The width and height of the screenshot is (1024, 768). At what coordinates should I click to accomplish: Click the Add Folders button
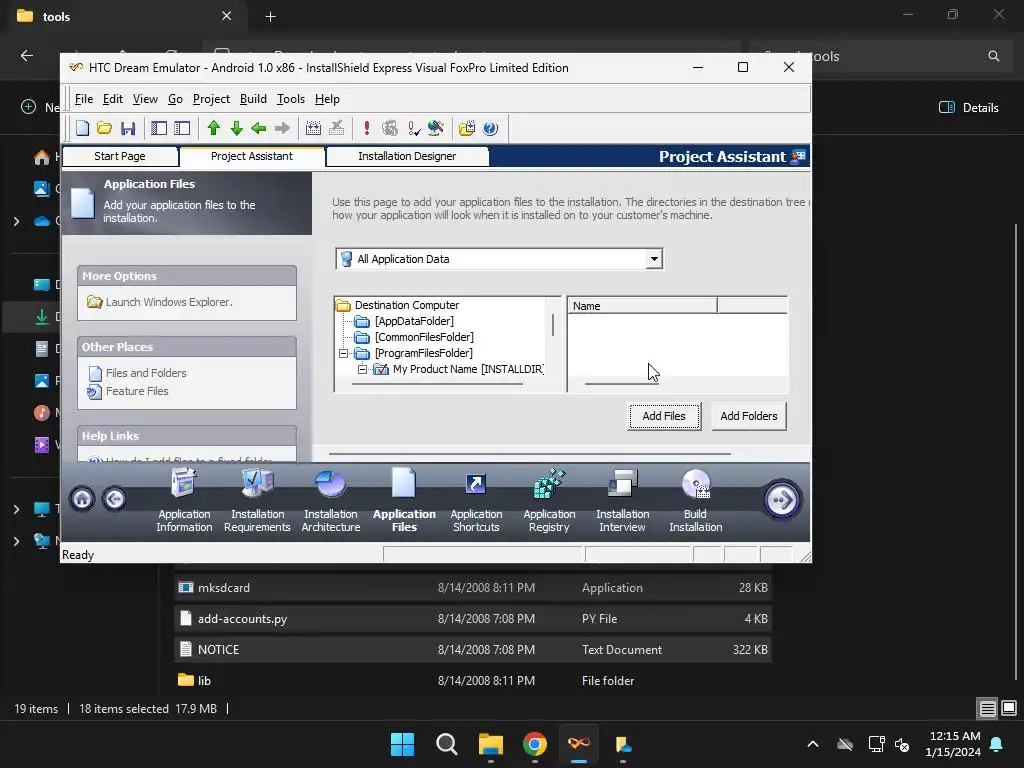[x=748, y=417]
